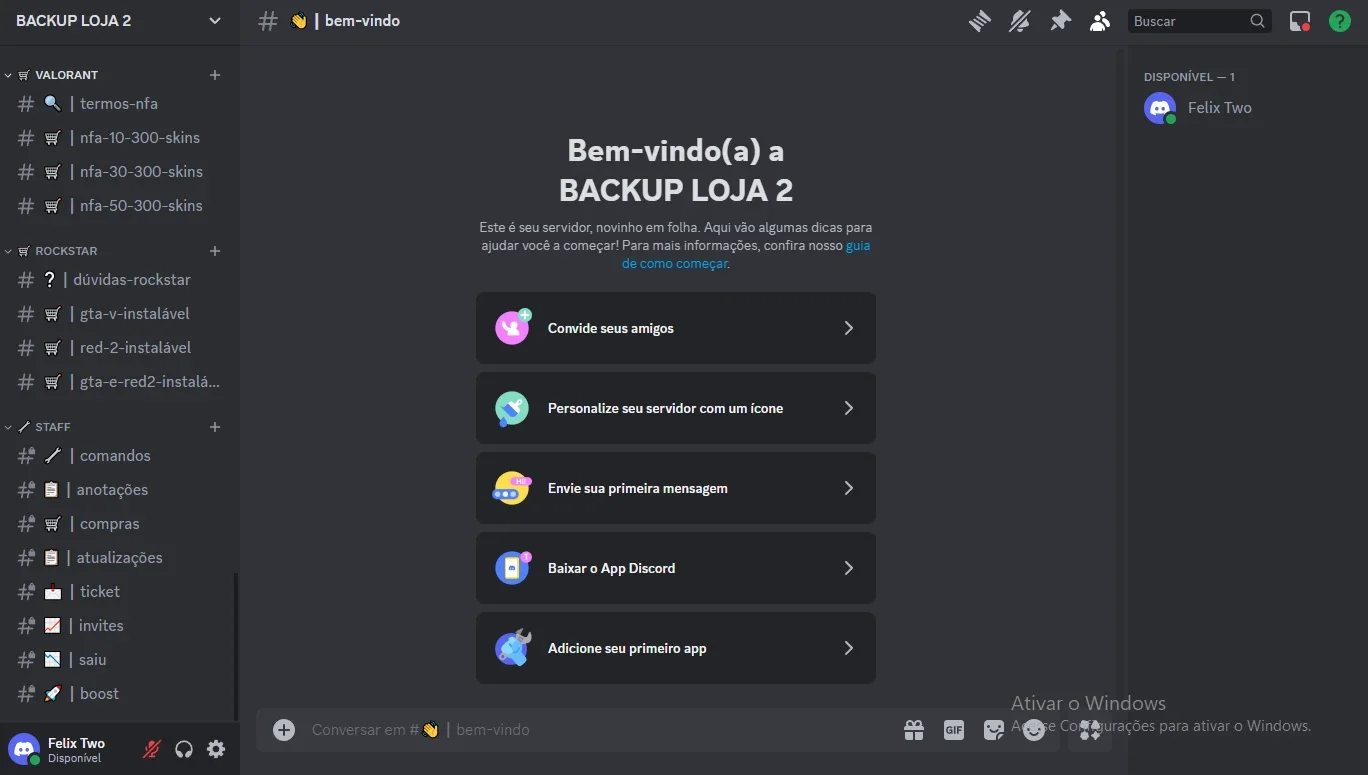Screen dimensions: 1368x775
Task: Toggle headphone deafen in user panel
Action: click(x=184, y=749)
